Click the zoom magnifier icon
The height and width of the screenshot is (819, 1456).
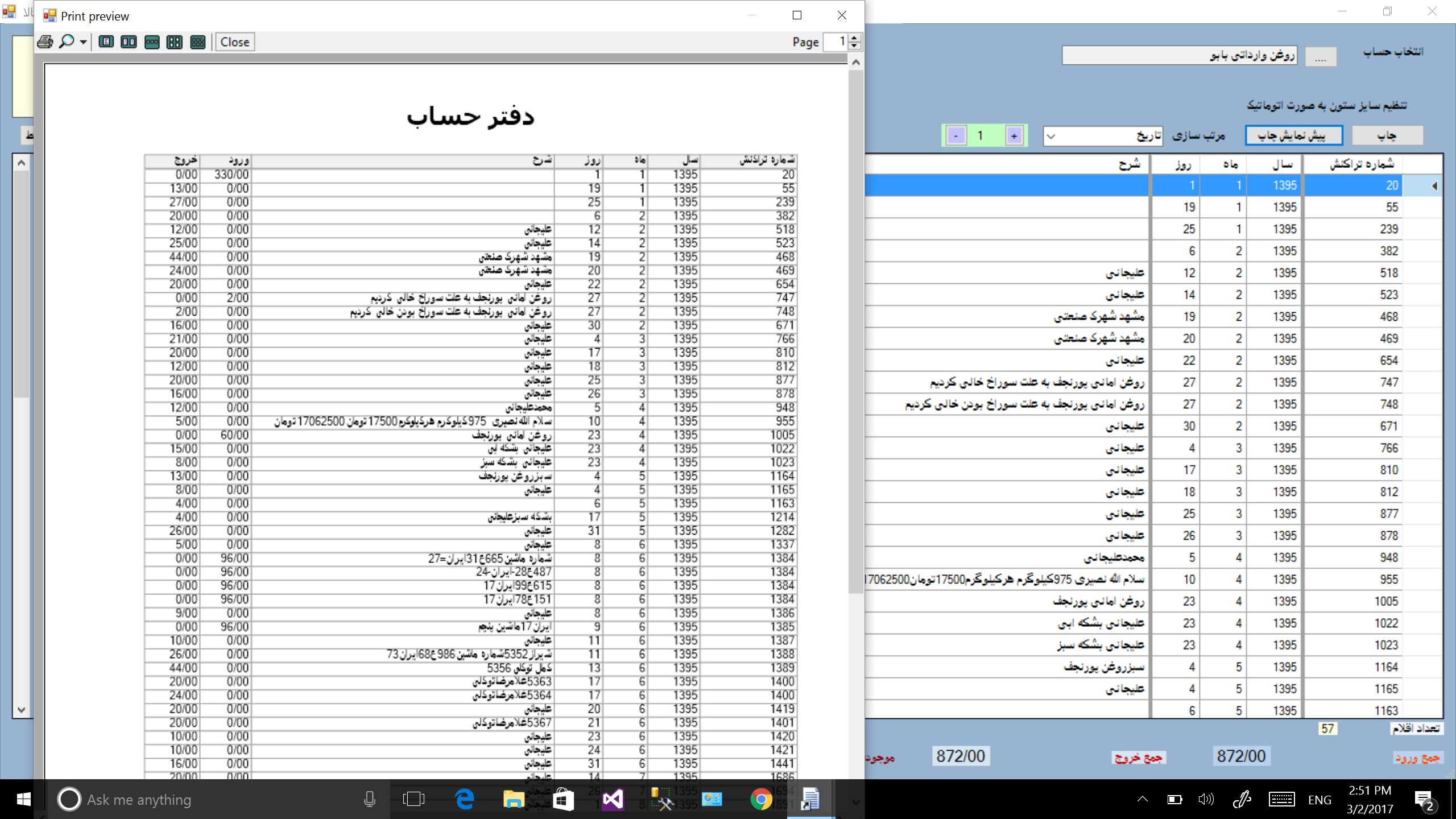tap(67, 42)
